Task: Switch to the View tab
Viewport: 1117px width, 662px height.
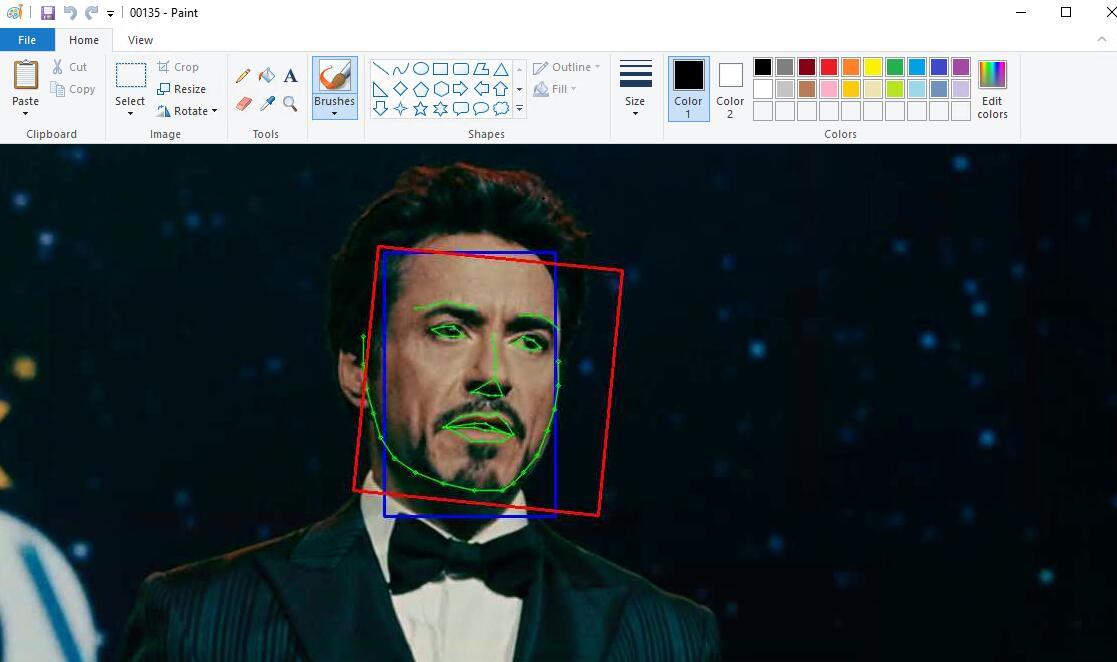Action: coord(140,40)
